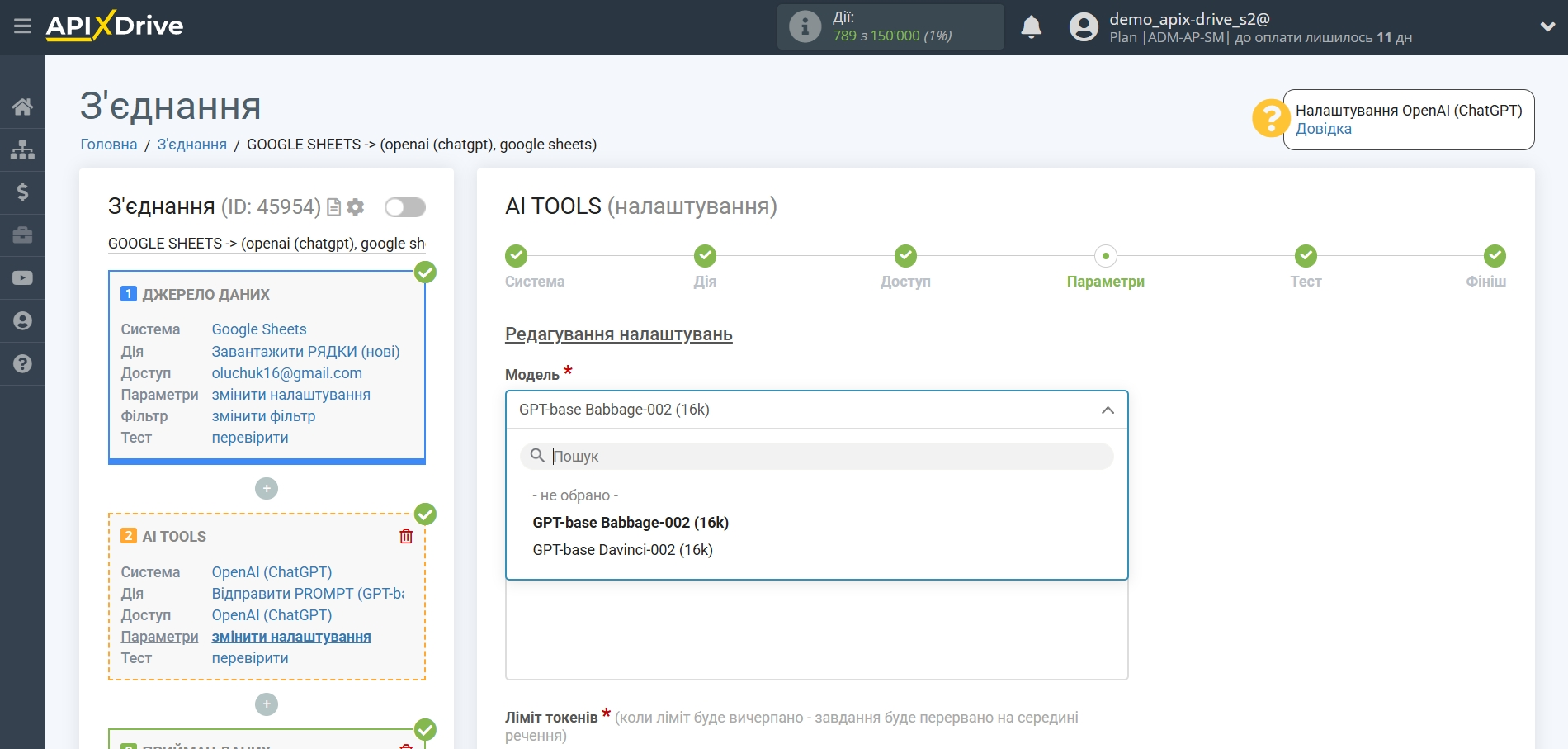
Task: Select '- не обрано -' option
Action: coord(574,495)
